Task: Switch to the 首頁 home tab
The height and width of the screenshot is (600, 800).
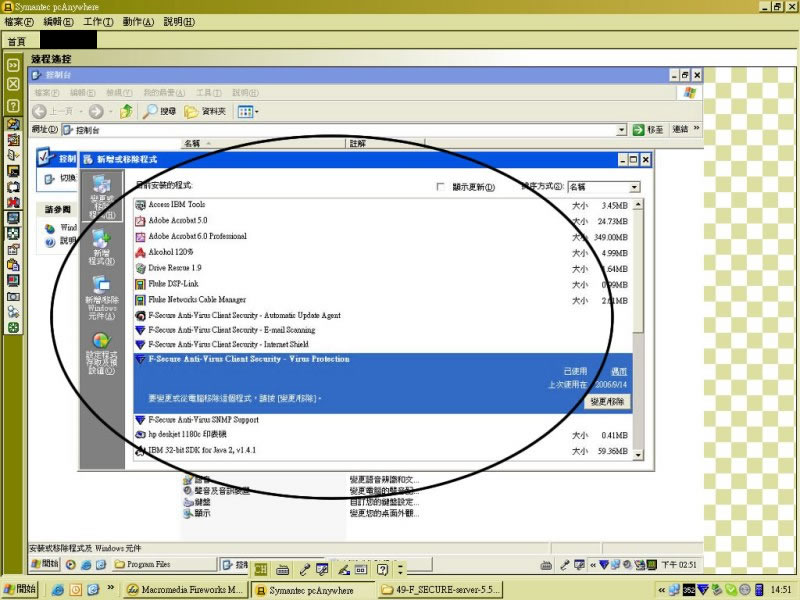Action: [x=17, y=41]
